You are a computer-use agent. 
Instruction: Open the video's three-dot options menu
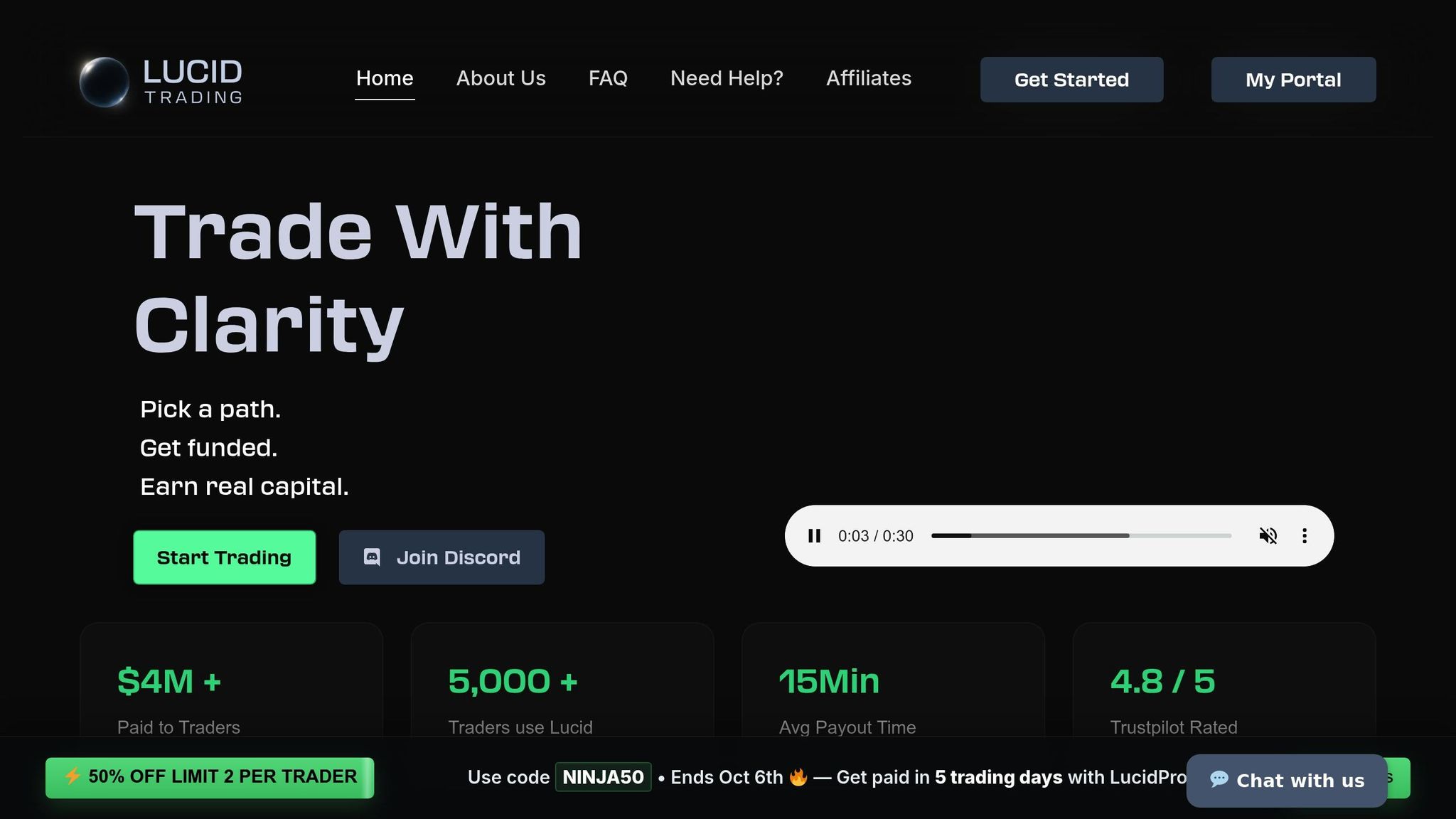(1305, 536)
